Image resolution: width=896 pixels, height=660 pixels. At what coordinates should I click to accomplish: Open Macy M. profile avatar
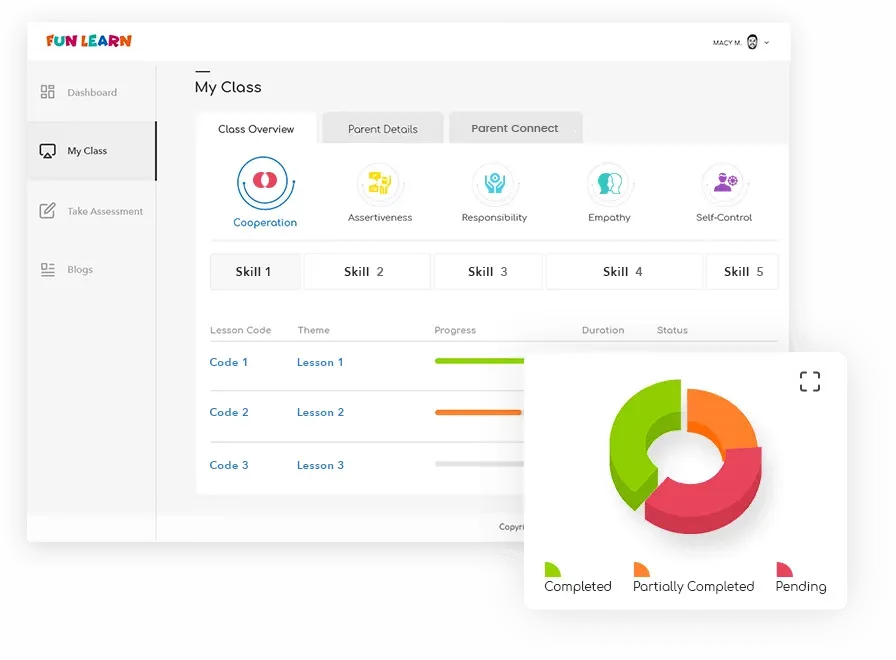tap(752, 42)
